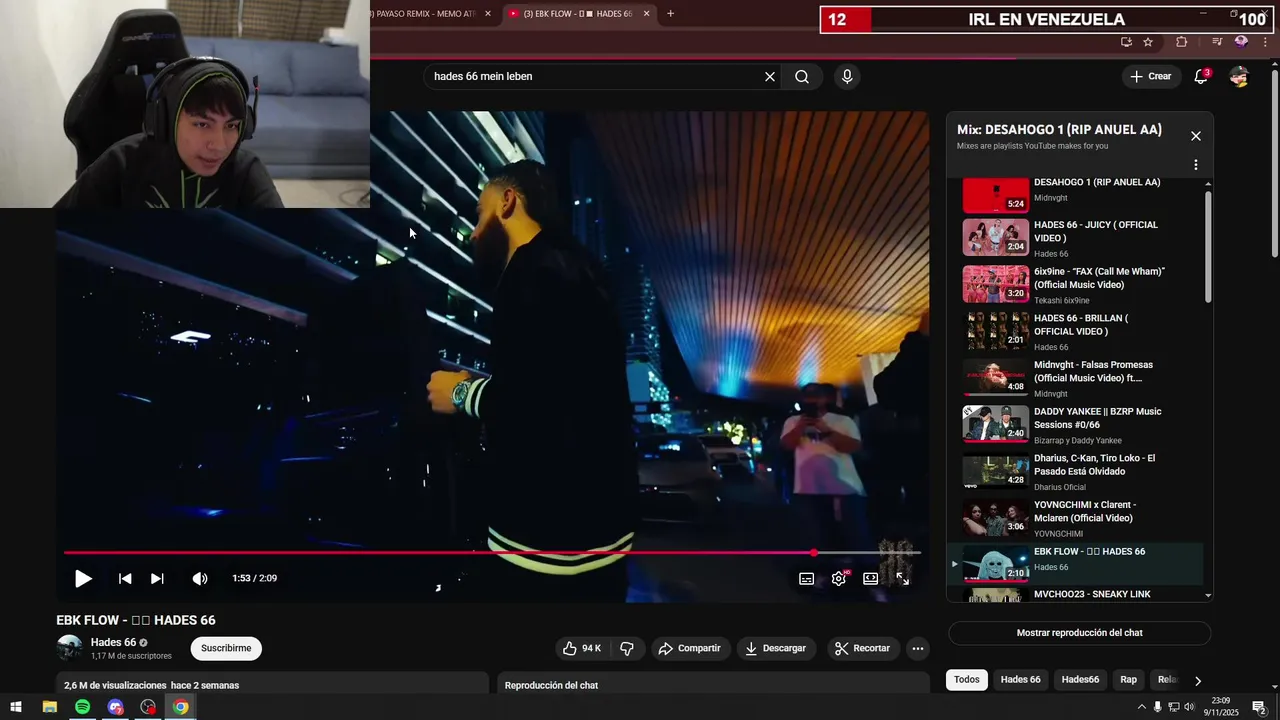The width and height of the screenshot is (1280, 720).
Task: Like the video with 94 K thumbs up
Action: [x=582, y=648]
